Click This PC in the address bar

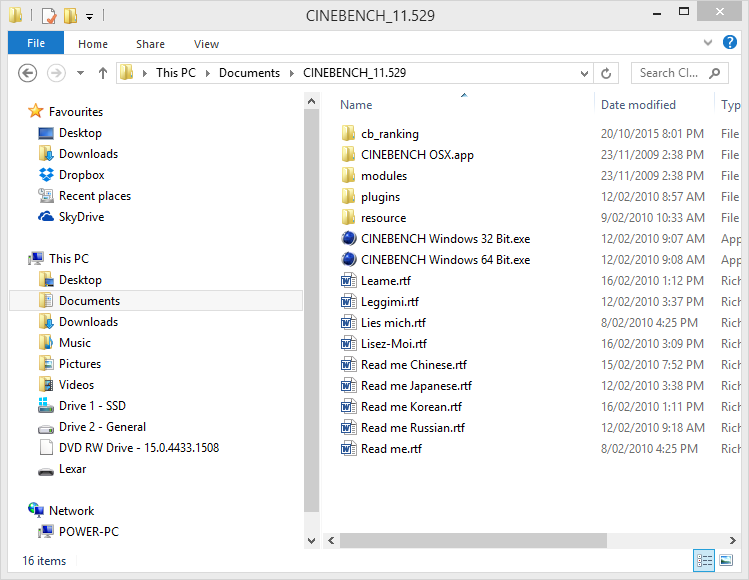point(176,73)
